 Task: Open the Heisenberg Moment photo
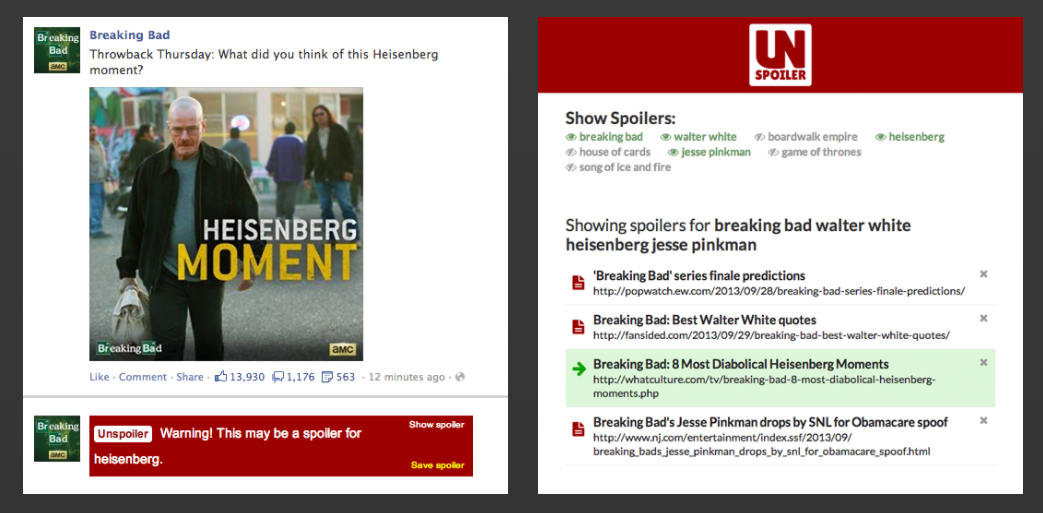226,224
